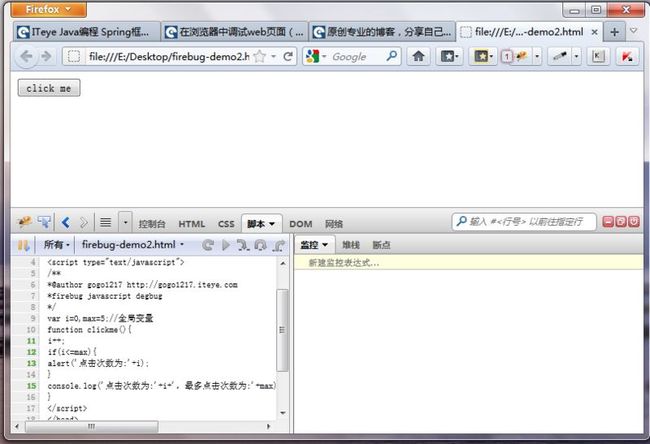Deactivate Firebug with the red power button
Screen dimensions: 650x444
click(x=634, y=221)
